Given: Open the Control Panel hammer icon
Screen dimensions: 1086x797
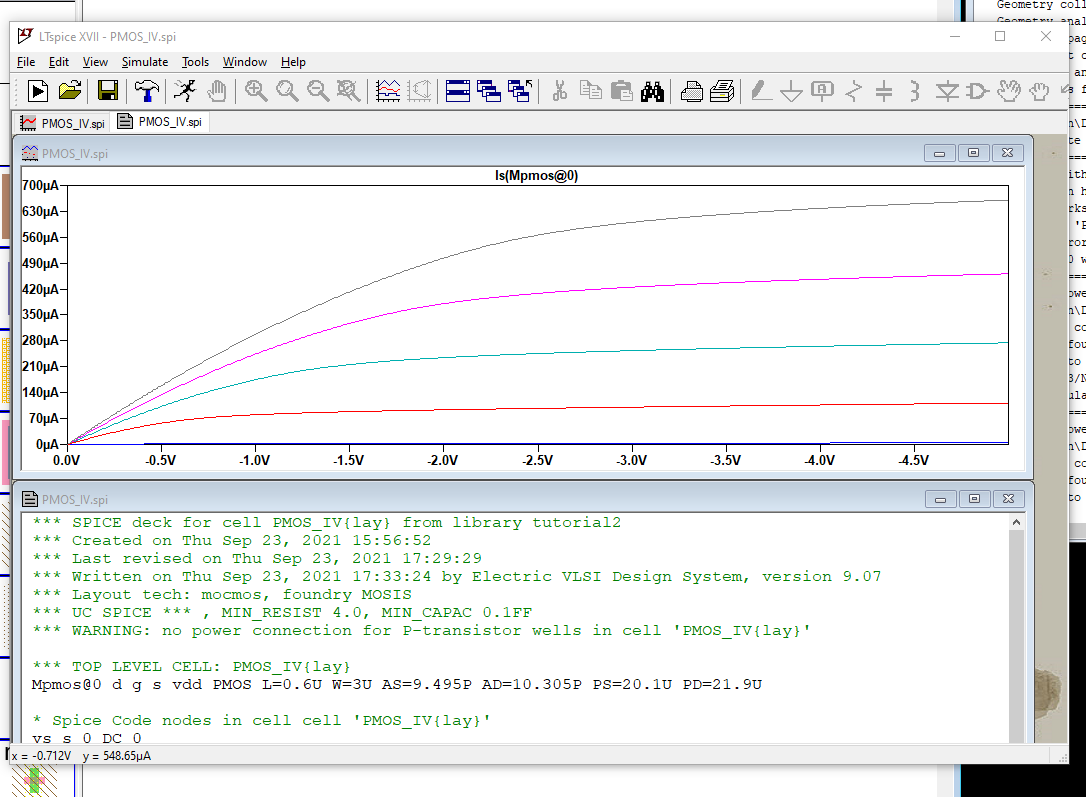Looking at the screenshot, I should click(146, 91).
